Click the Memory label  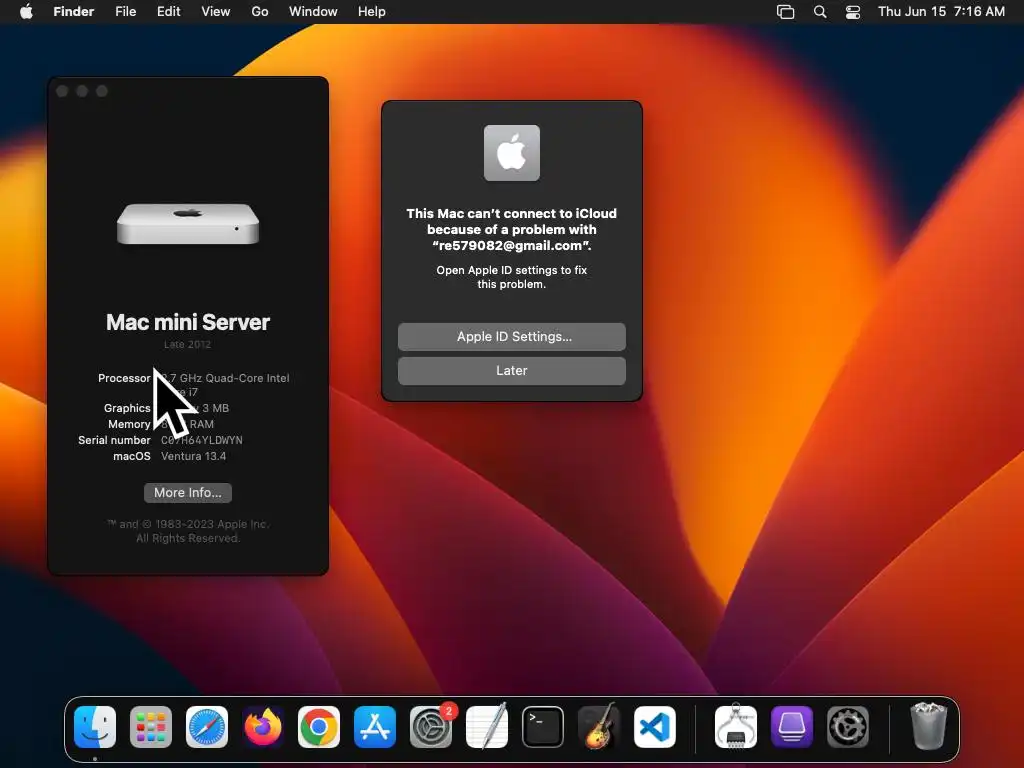129,424
